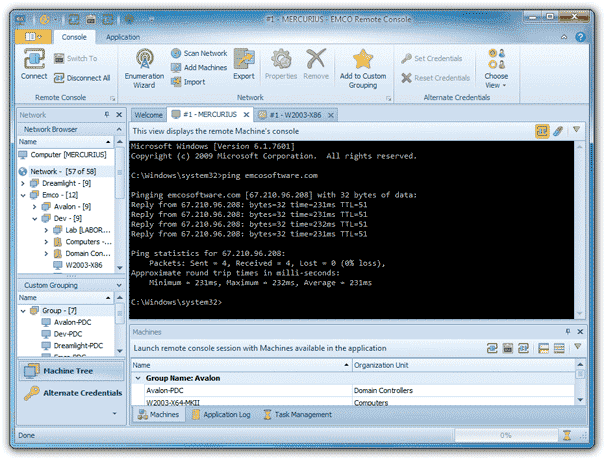Click Add Machines
The width and height of the screenshot is (604, 458).
point(199,67)
